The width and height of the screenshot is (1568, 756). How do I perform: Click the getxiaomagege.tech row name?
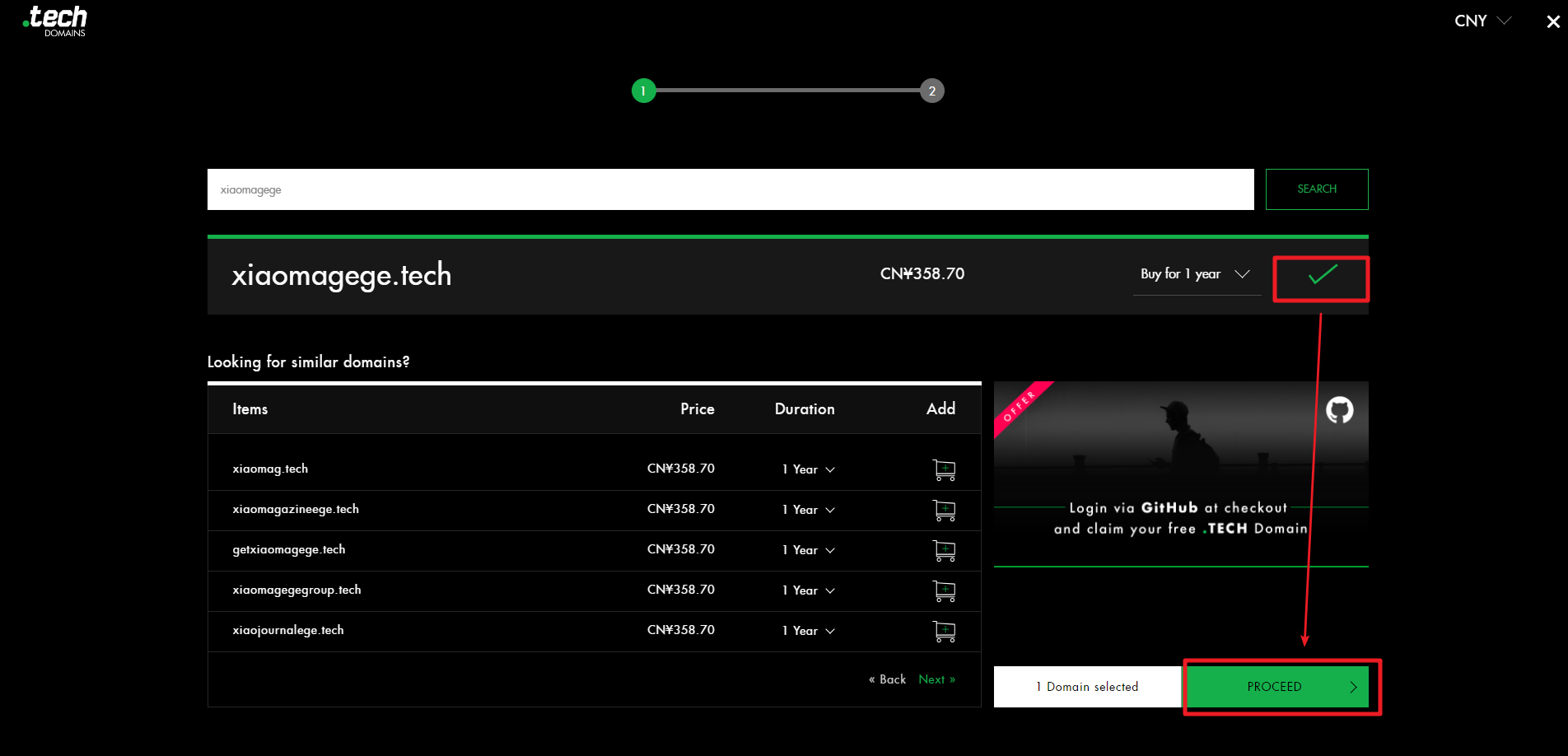point(289,549)
